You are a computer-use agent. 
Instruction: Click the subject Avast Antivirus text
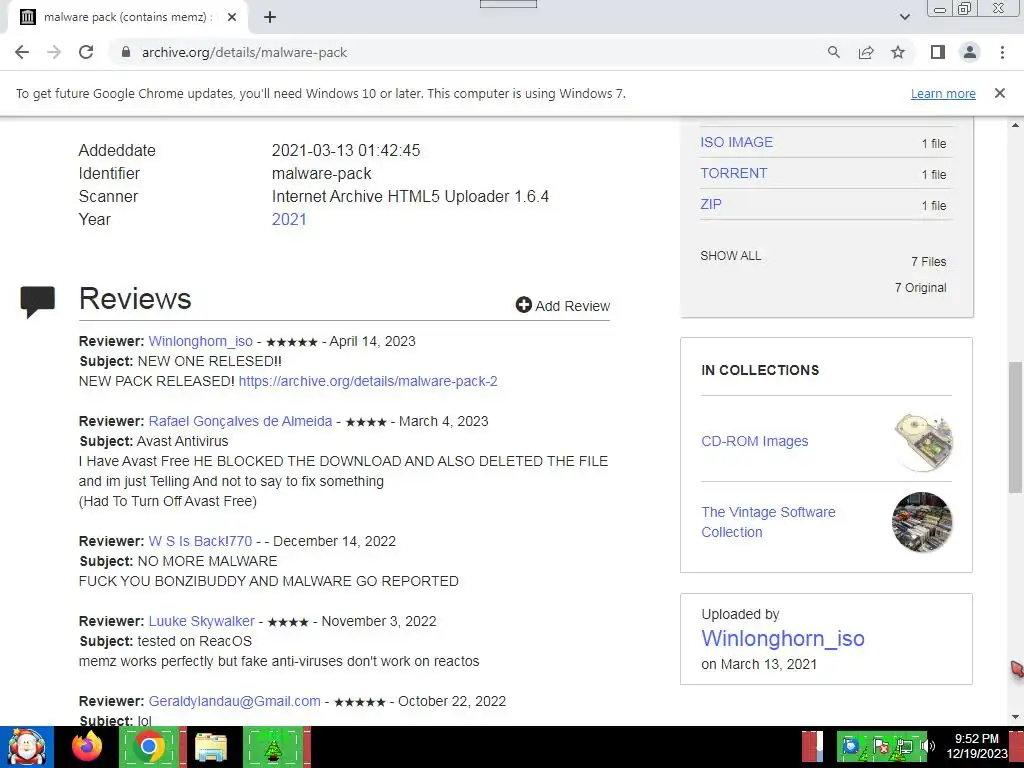(183, 441)
